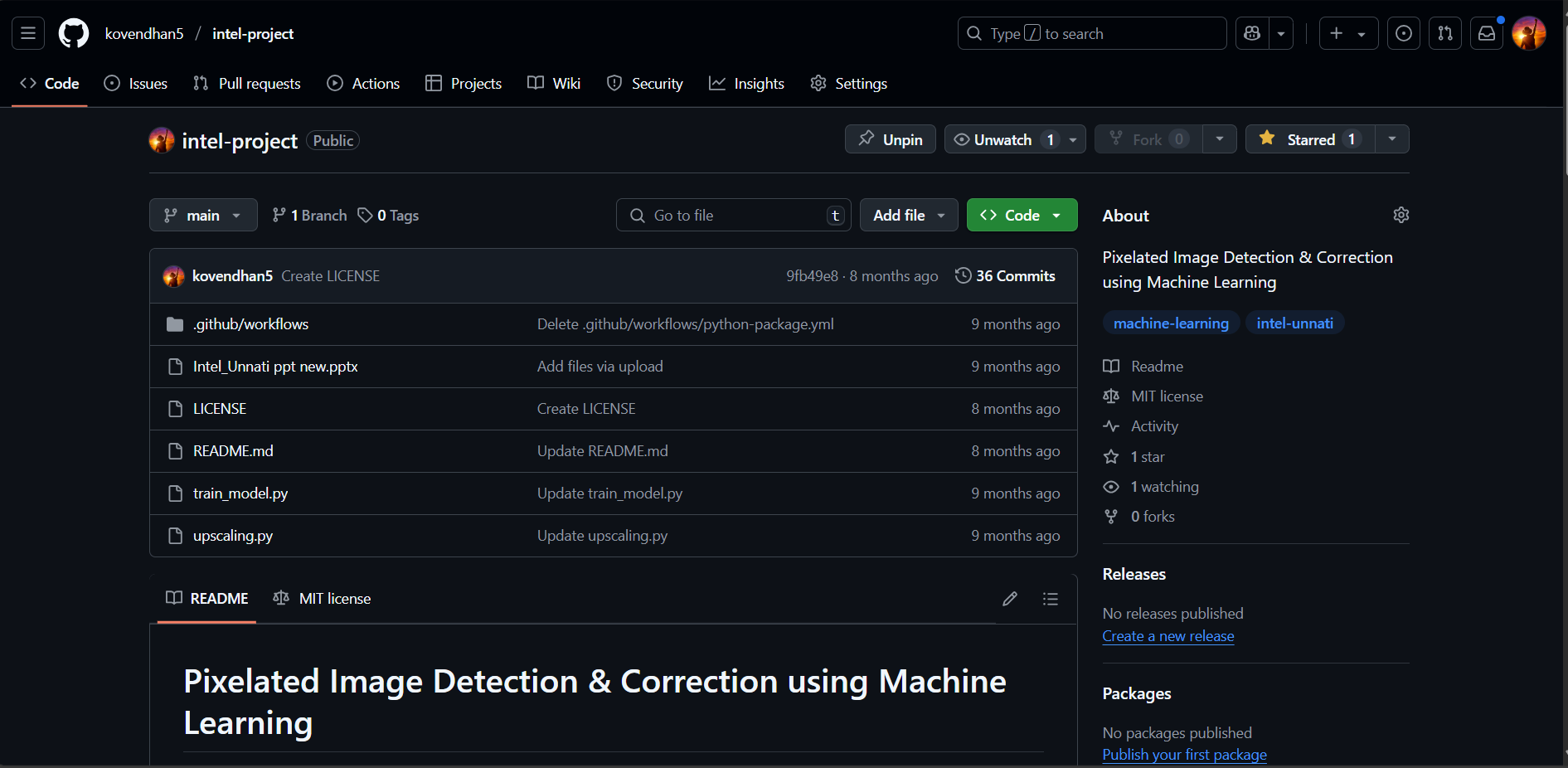Viewport: 1568px width, 768px height.
Task: View the 1 Branch link
Action: [x=309, y=215]
